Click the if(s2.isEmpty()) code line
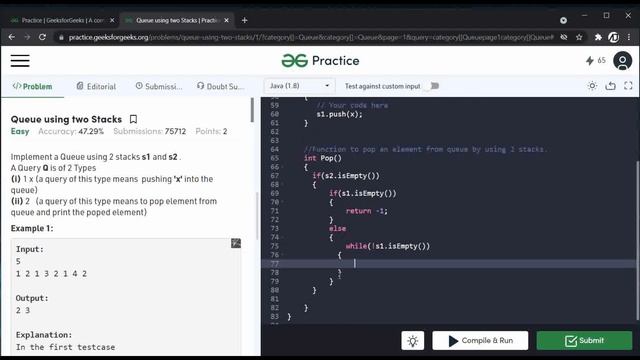640x360 pixels. [x=346, y=176]
